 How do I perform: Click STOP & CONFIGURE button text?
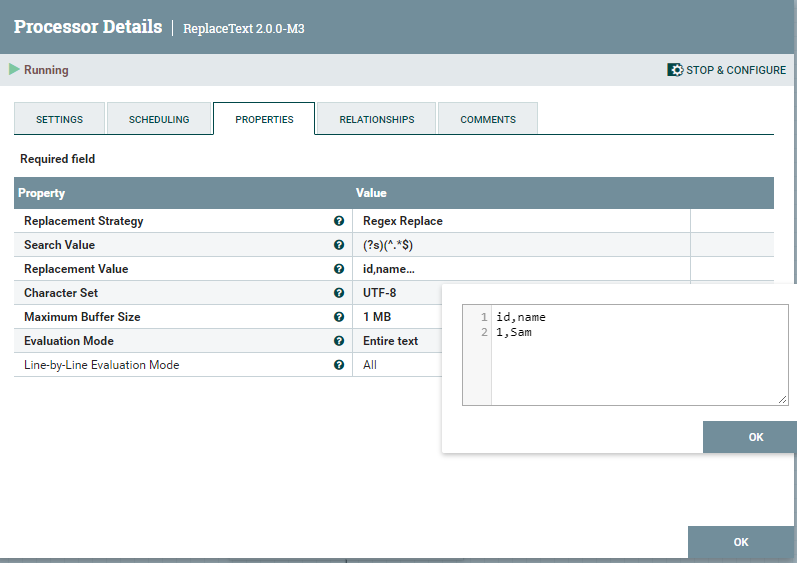pyautogui.click(x=735, y=70)
